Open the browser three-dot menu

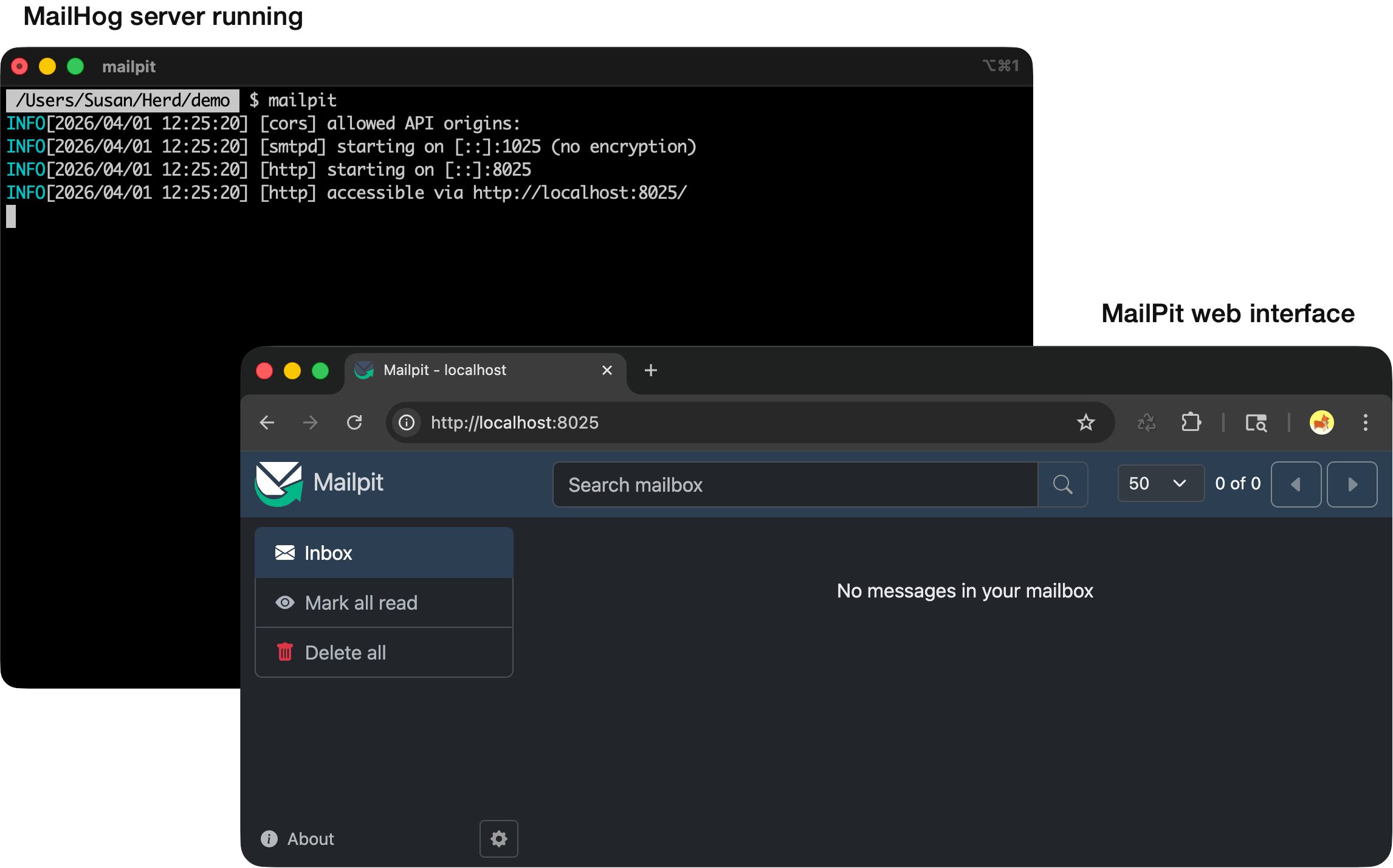click(1365, 422)
